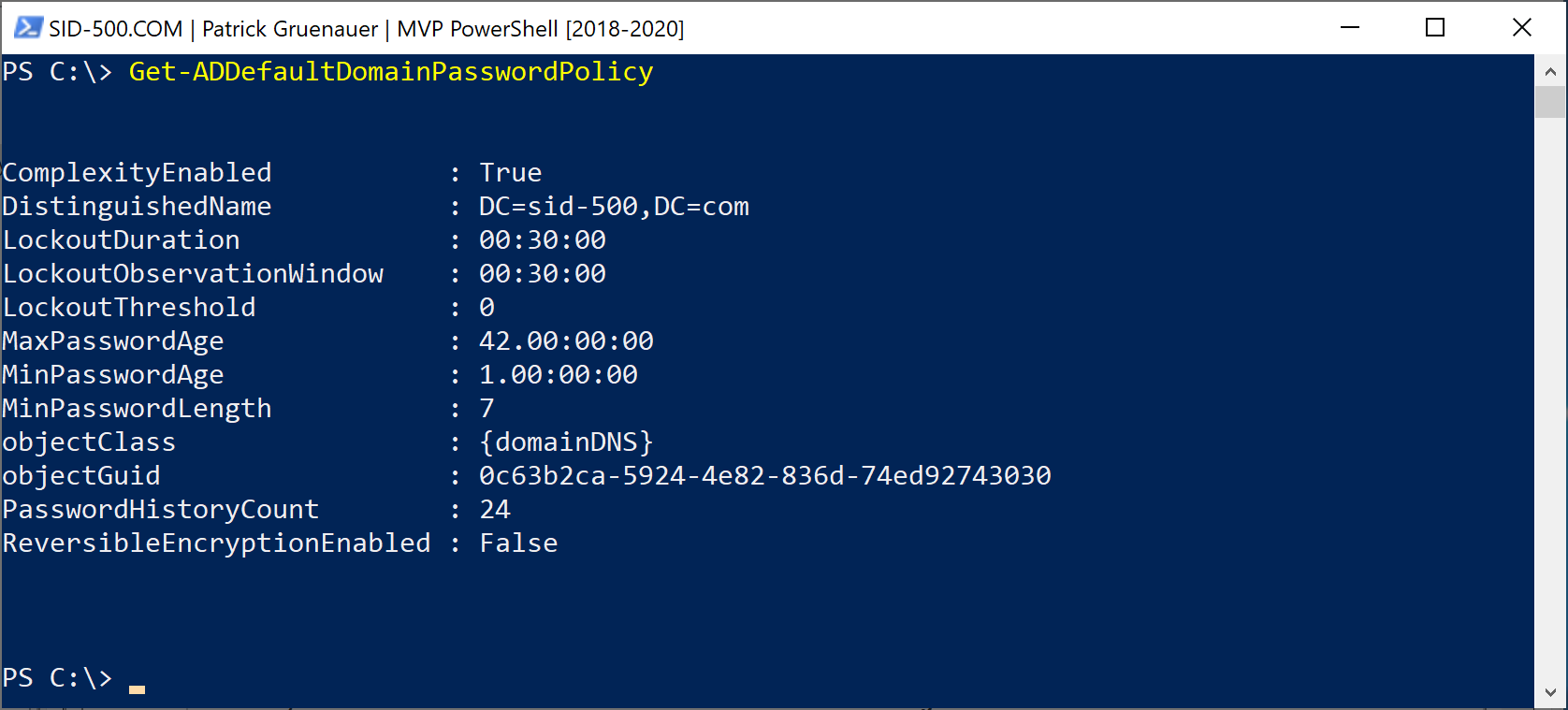Click the ComplexityEnabled value True
1568x710 pixels.
(510, 173)
